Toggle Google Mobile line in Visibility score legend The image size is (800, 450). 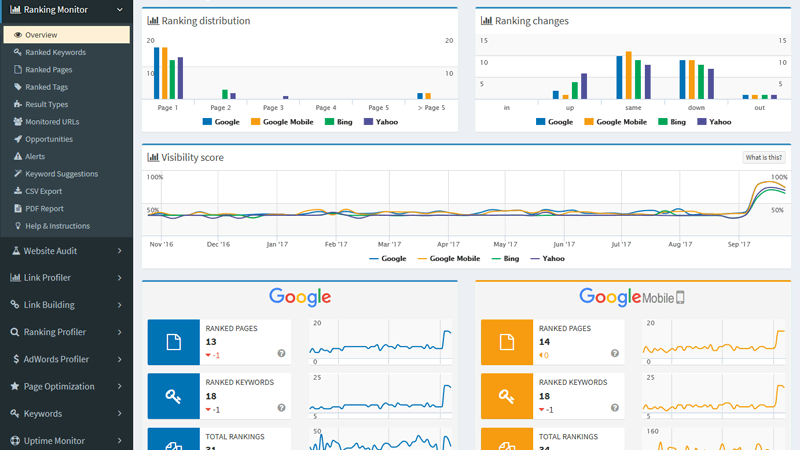[x=449, y=259]
